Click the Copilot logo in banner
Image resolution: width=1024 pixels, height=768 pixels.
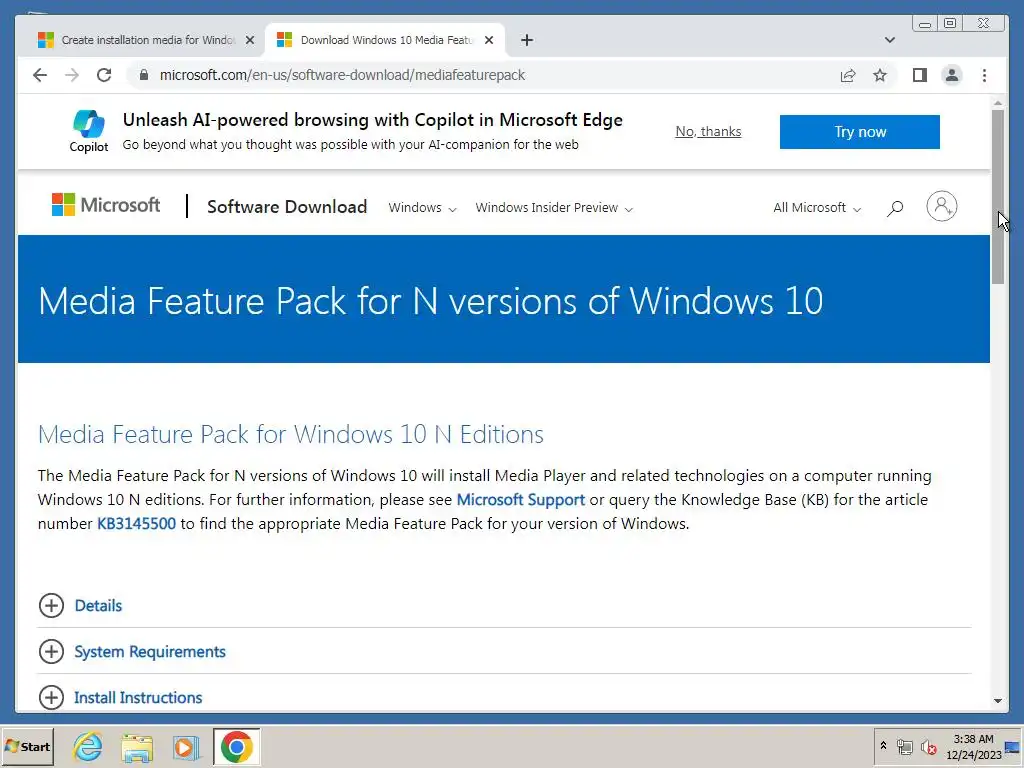(x=89, y=131)
